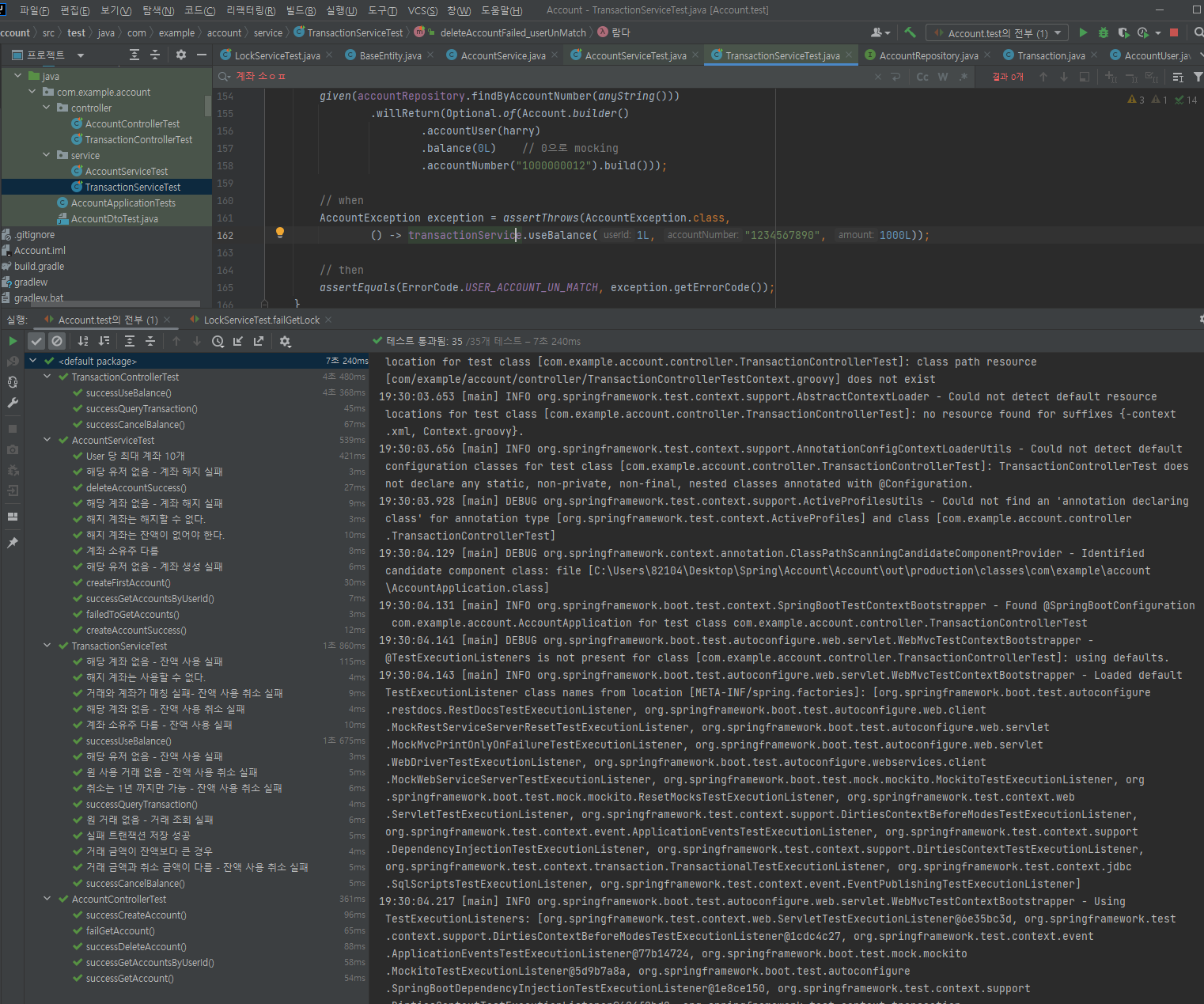
Task: Rerun tests in the Run tool window
Action: coord(13,341)
